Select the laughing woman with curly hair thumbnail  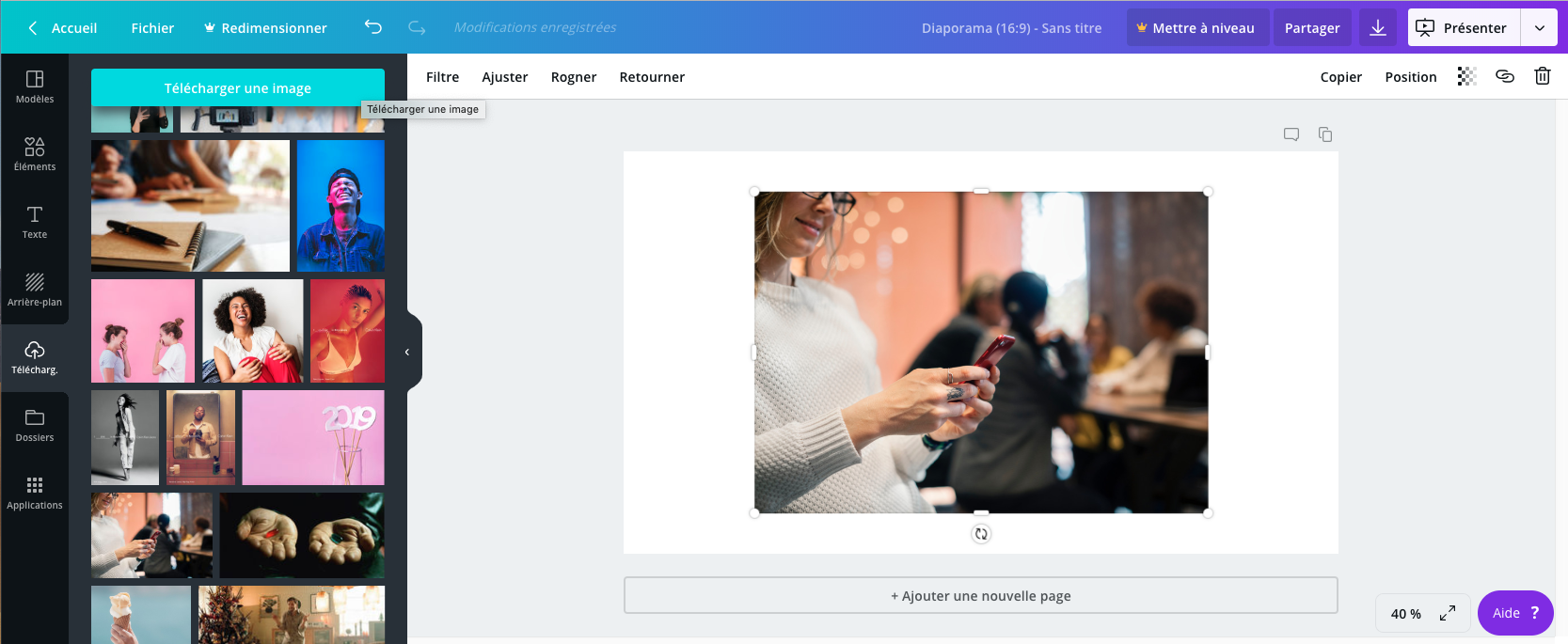pos(253,331)
